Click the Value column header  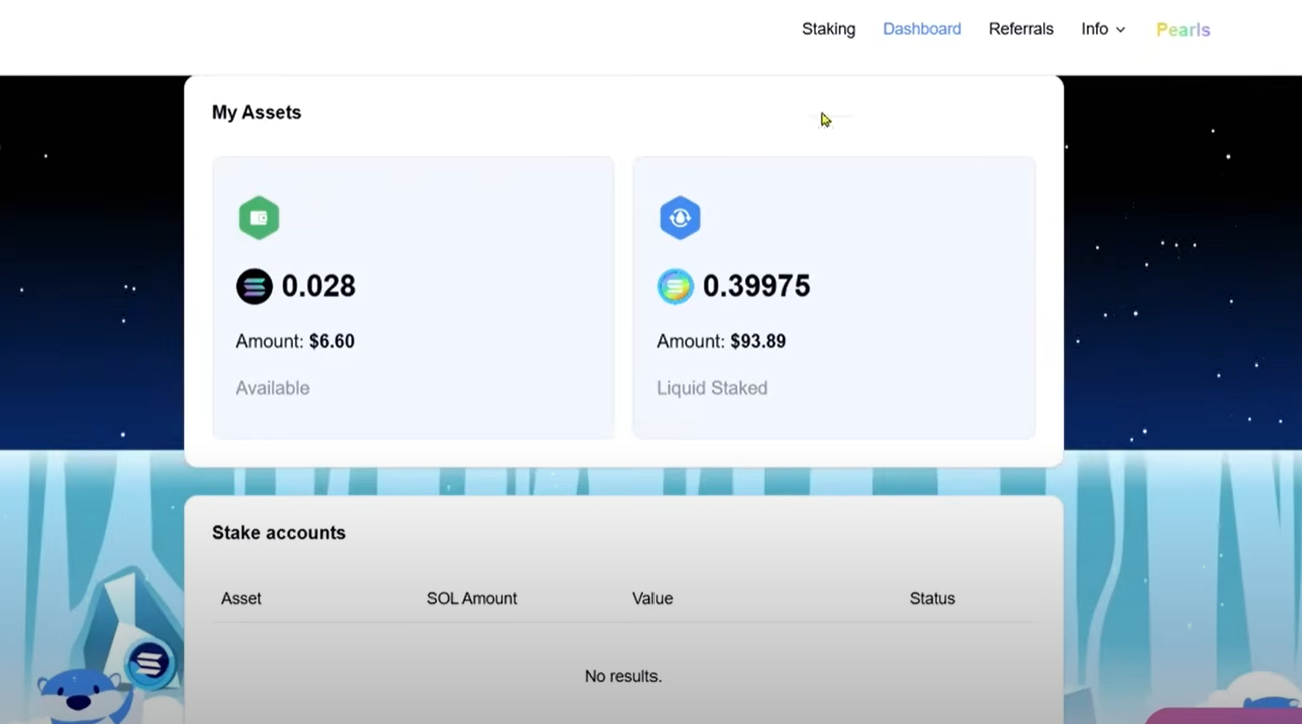pos(652,598)
